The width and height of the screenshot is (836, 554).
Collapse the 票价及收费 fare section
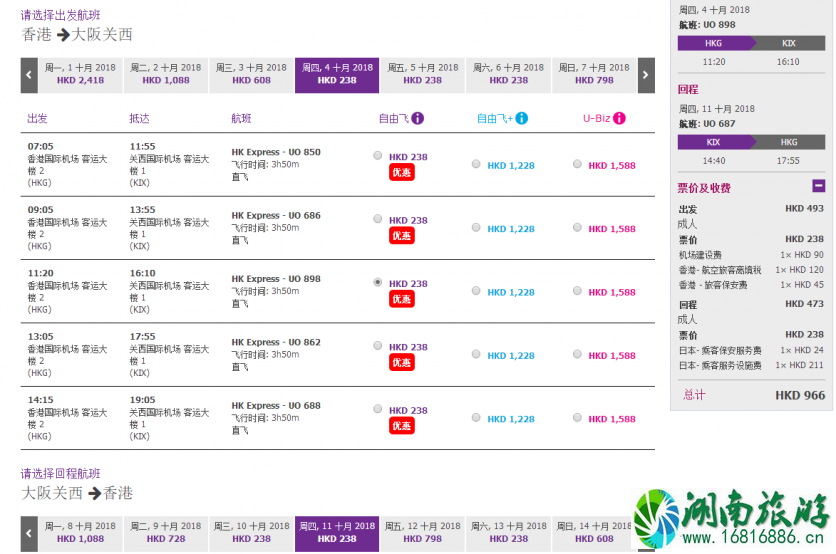click(x=818, y=186)
